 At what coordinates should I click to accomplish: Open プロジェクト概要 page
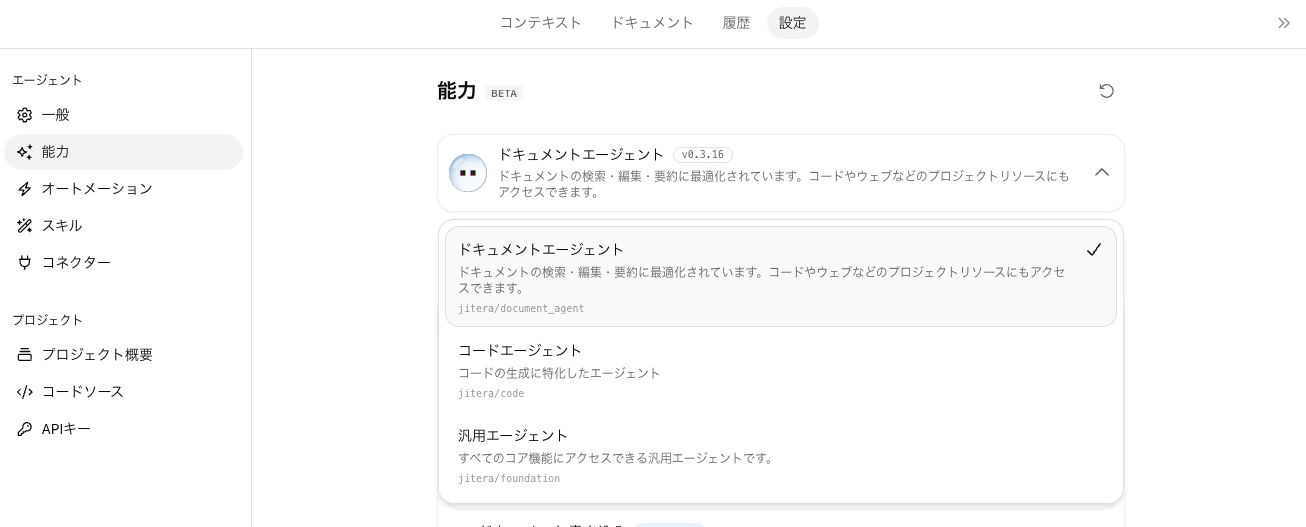click(124, 355)
